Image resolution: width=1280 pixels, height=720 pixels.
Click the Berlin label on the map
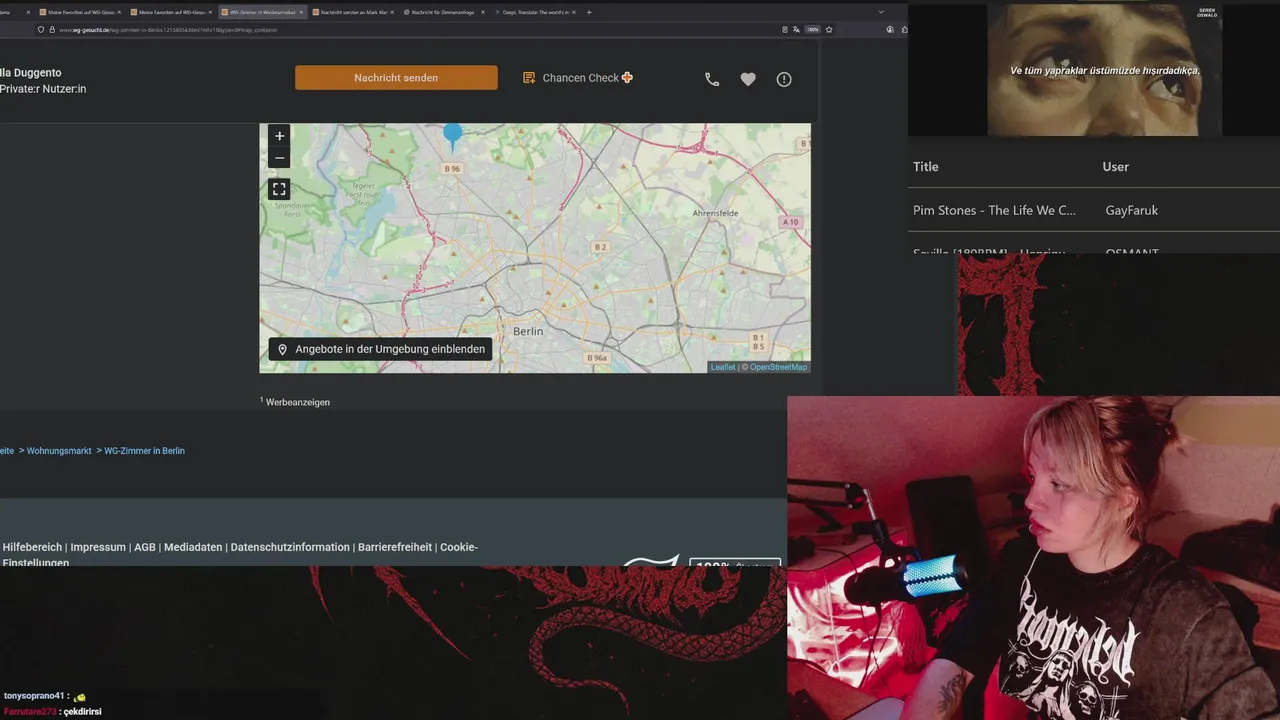point(528,331)
